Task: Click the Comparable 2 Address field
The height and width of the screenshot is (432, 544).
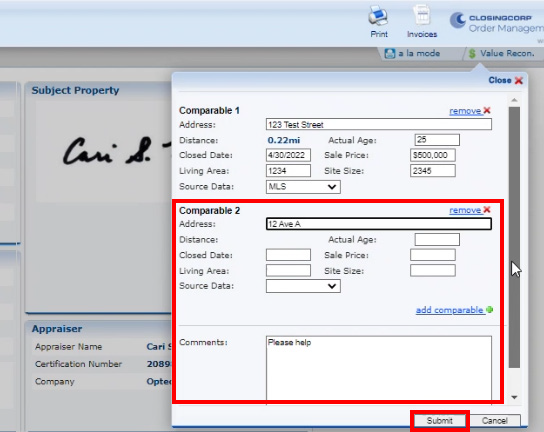Action: point(379,224)
